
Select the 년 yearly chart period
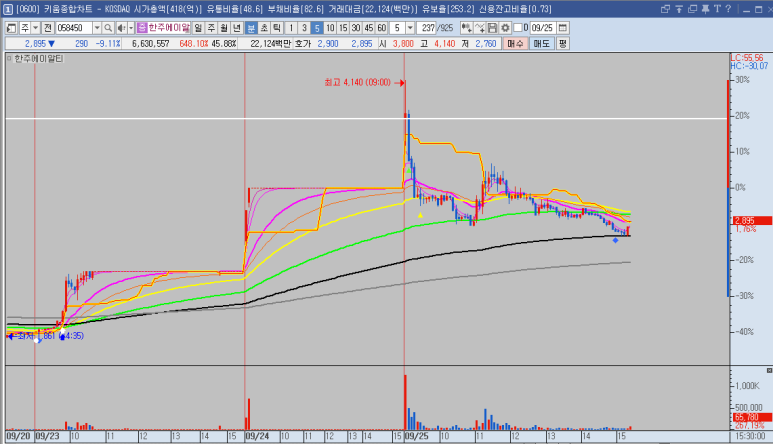click(x=237, y=28)
